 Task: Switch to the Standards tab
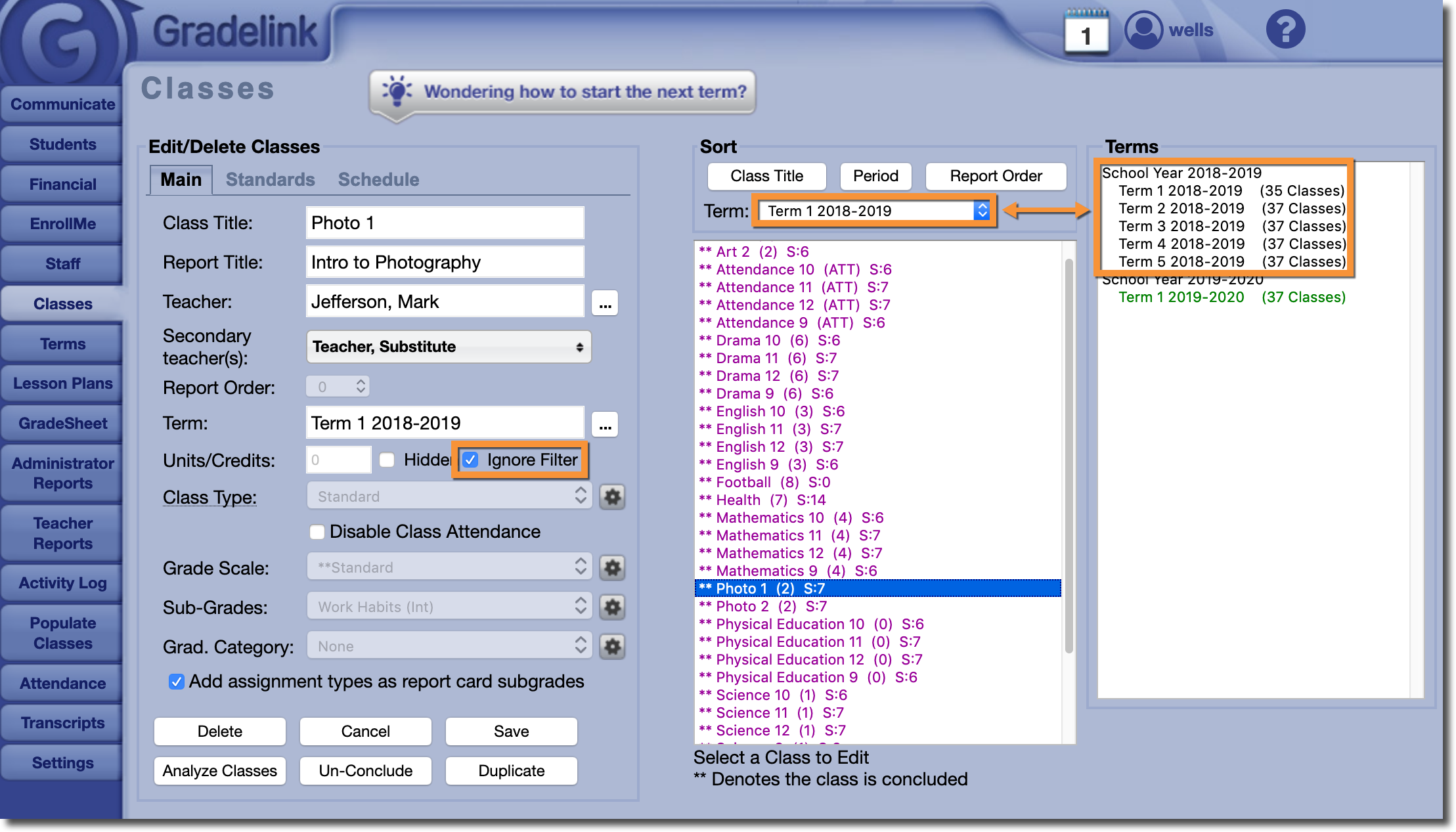click(x=270, y=180)
